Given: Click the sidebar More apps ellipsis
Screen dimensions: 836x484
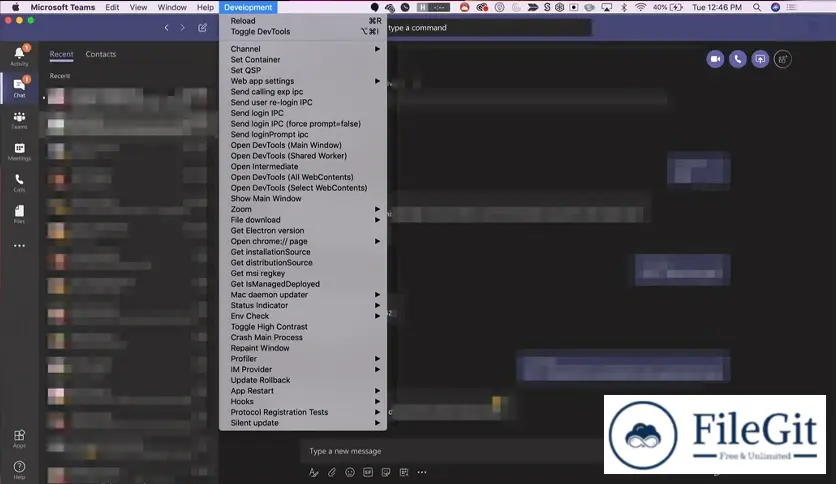Looking at the screenshot, I should click(19, 246).
